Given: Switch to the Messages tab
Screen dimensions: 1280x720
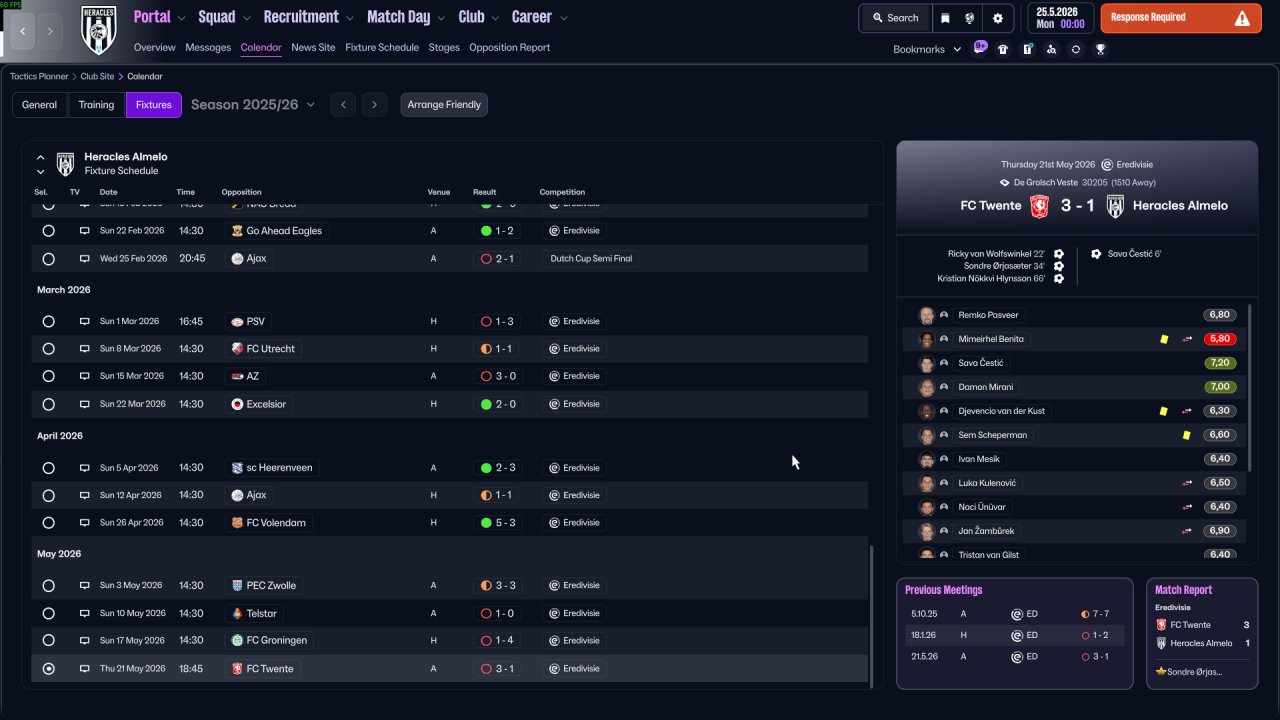Looking at the screenshot, I should pos(208,48).
